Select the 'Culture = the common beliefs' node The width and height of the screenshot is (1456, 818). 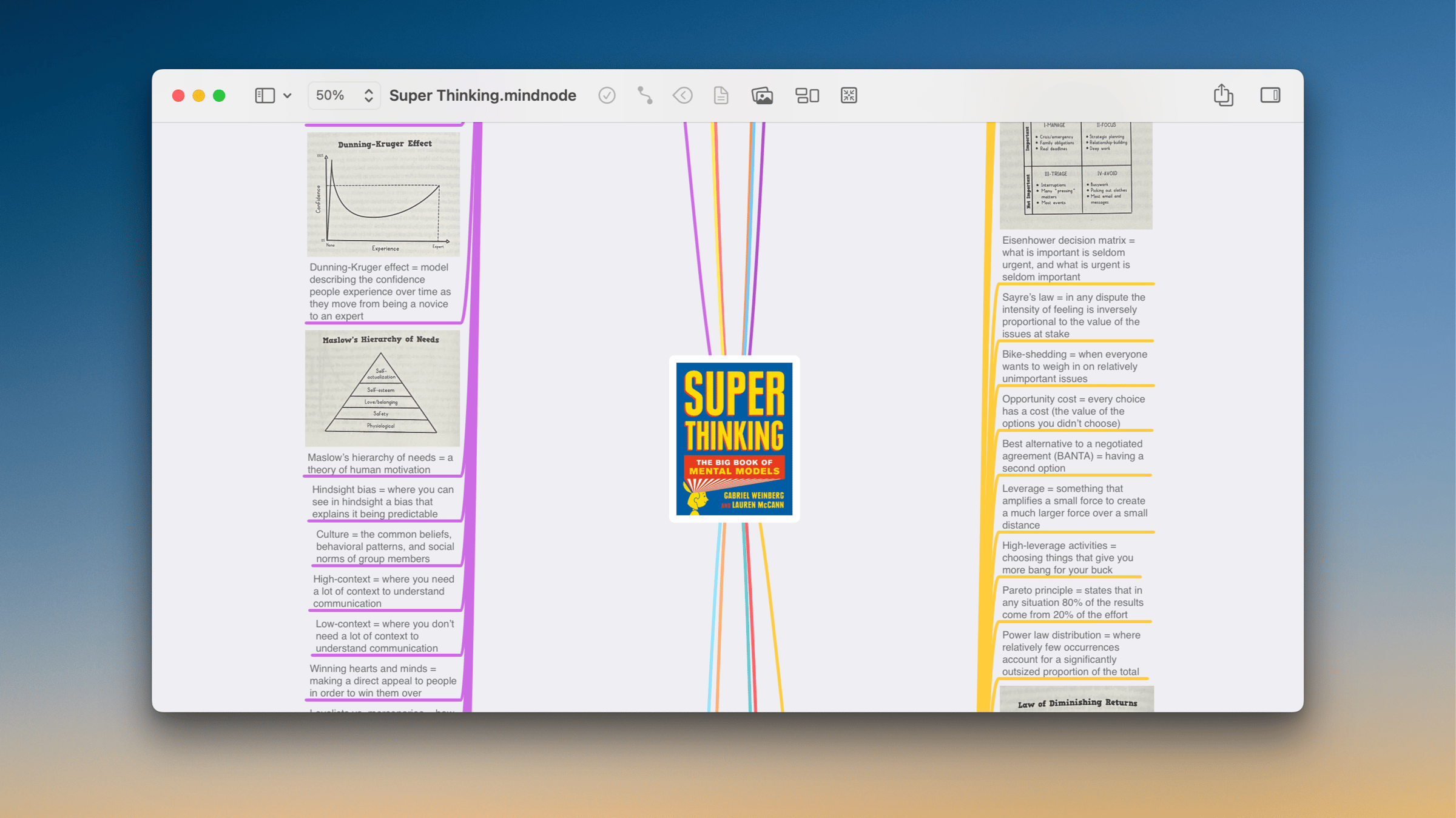click(385, 546)
